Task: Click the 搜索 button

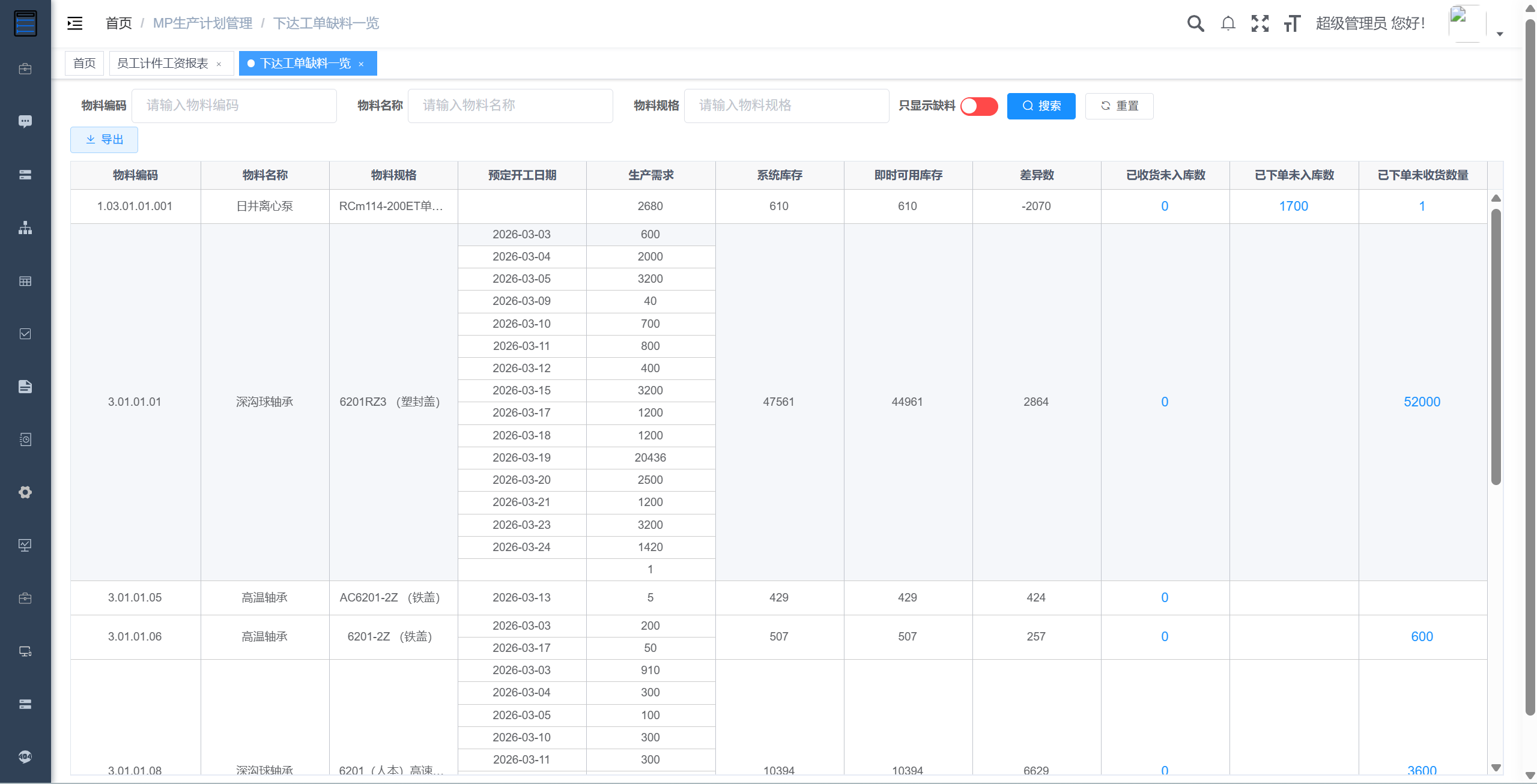Action: 1041,106
